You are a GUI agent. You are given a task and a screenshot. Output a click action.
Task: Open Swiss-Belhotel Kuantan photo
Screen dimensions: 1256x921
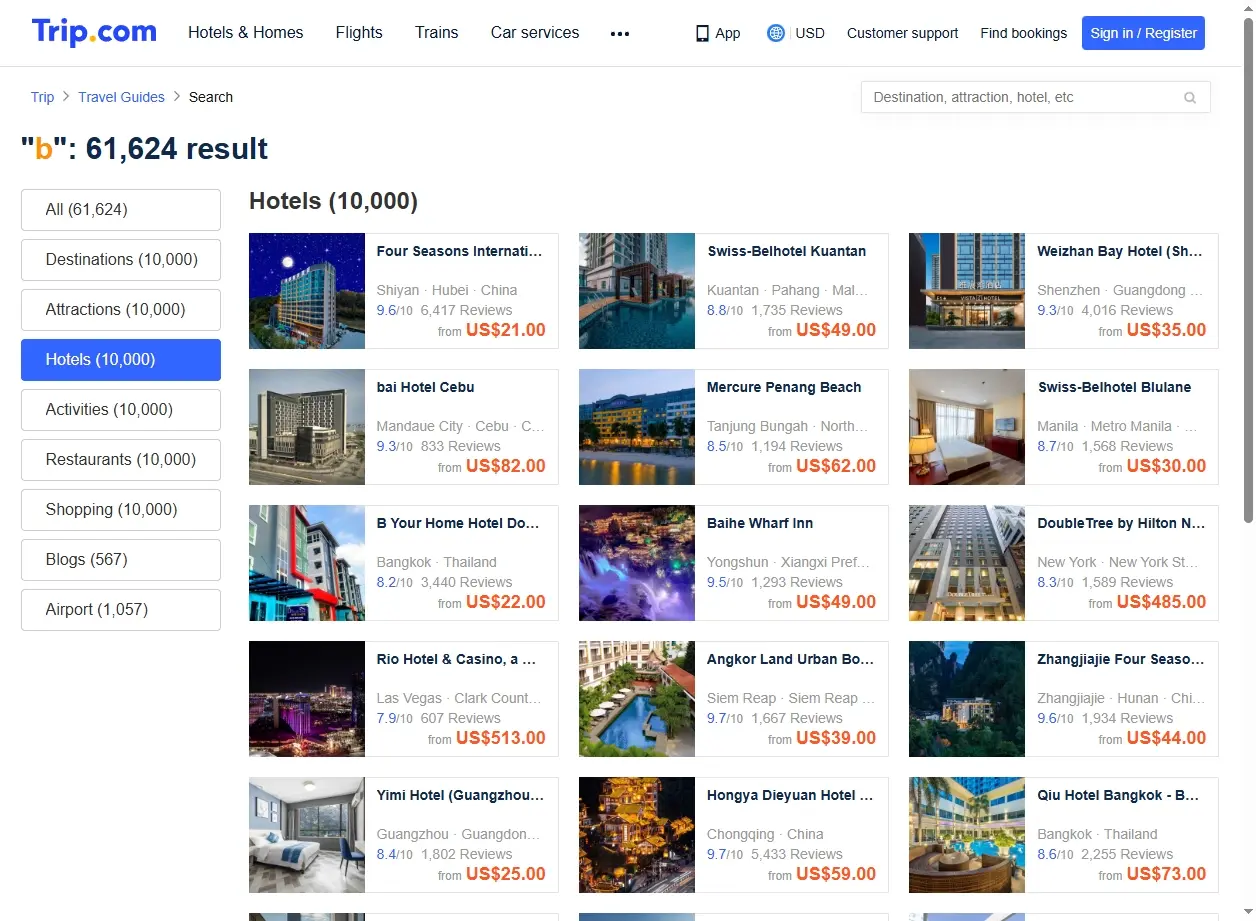pyautogui.click(x=637, y=291)
